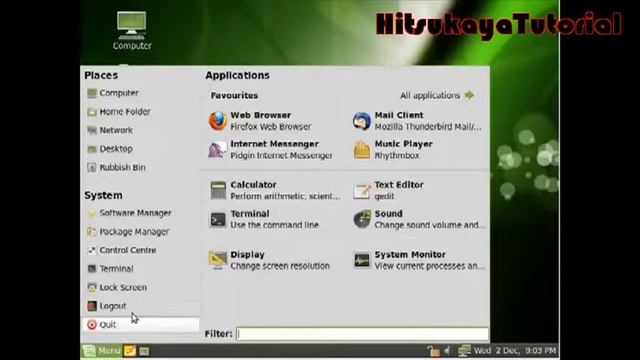640x360 pixels.
Task: Click the Pidgin Internet Messenger icon
Action: point(218,149)
